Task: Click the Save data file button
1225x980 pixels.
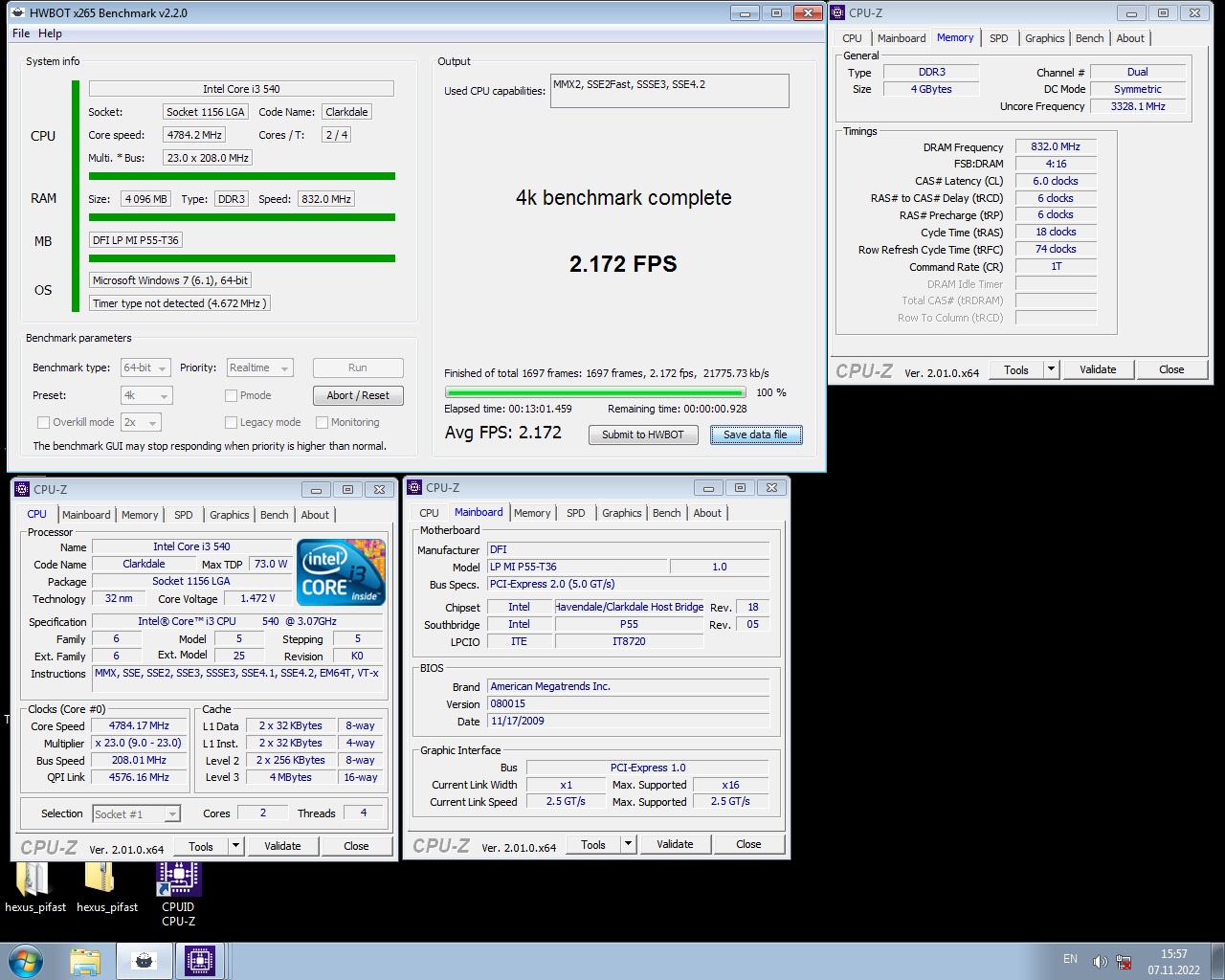Action: [755, 434]
